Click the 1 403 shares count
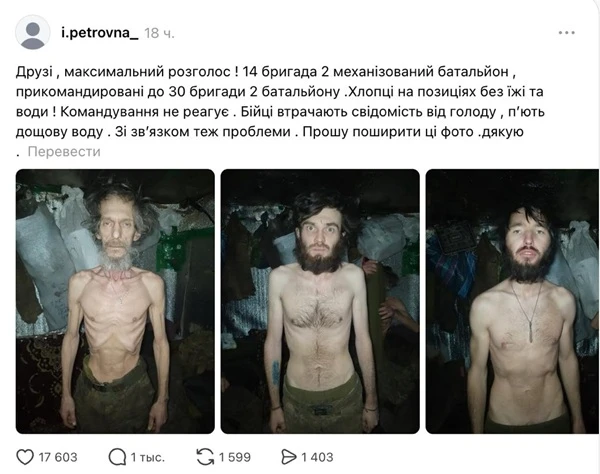This screenshot has height=474, width=600. pyautogui.click(x=317, y=457)
